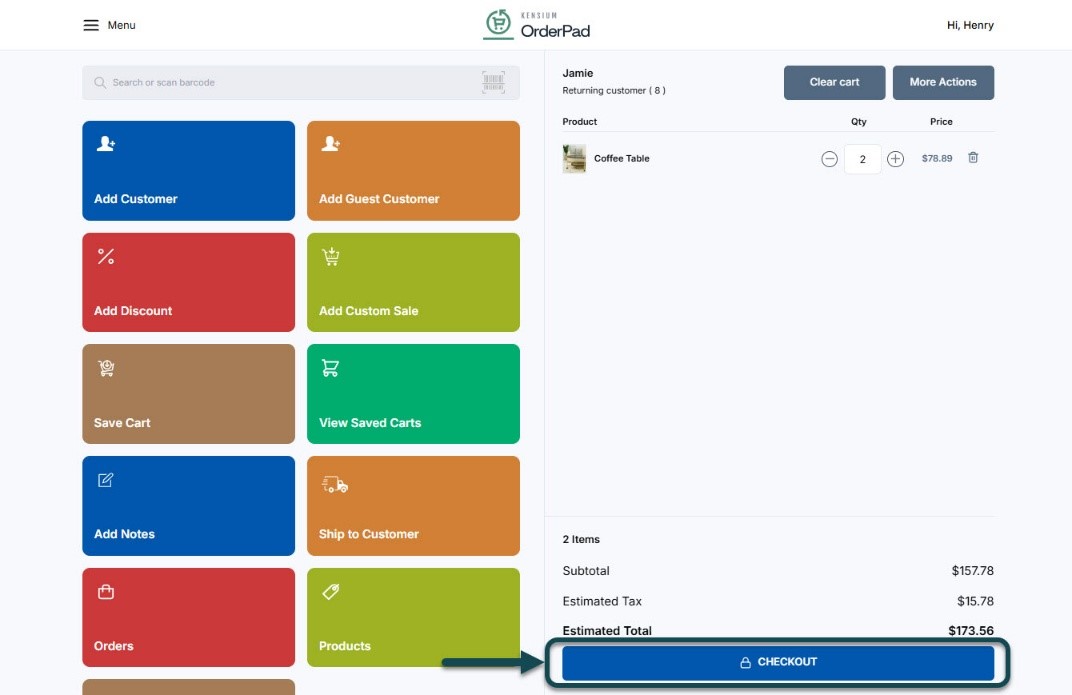Viewport: 1072px width, 695px height.
Task: Click the Price column header
Action: click(x=941, y=122)
